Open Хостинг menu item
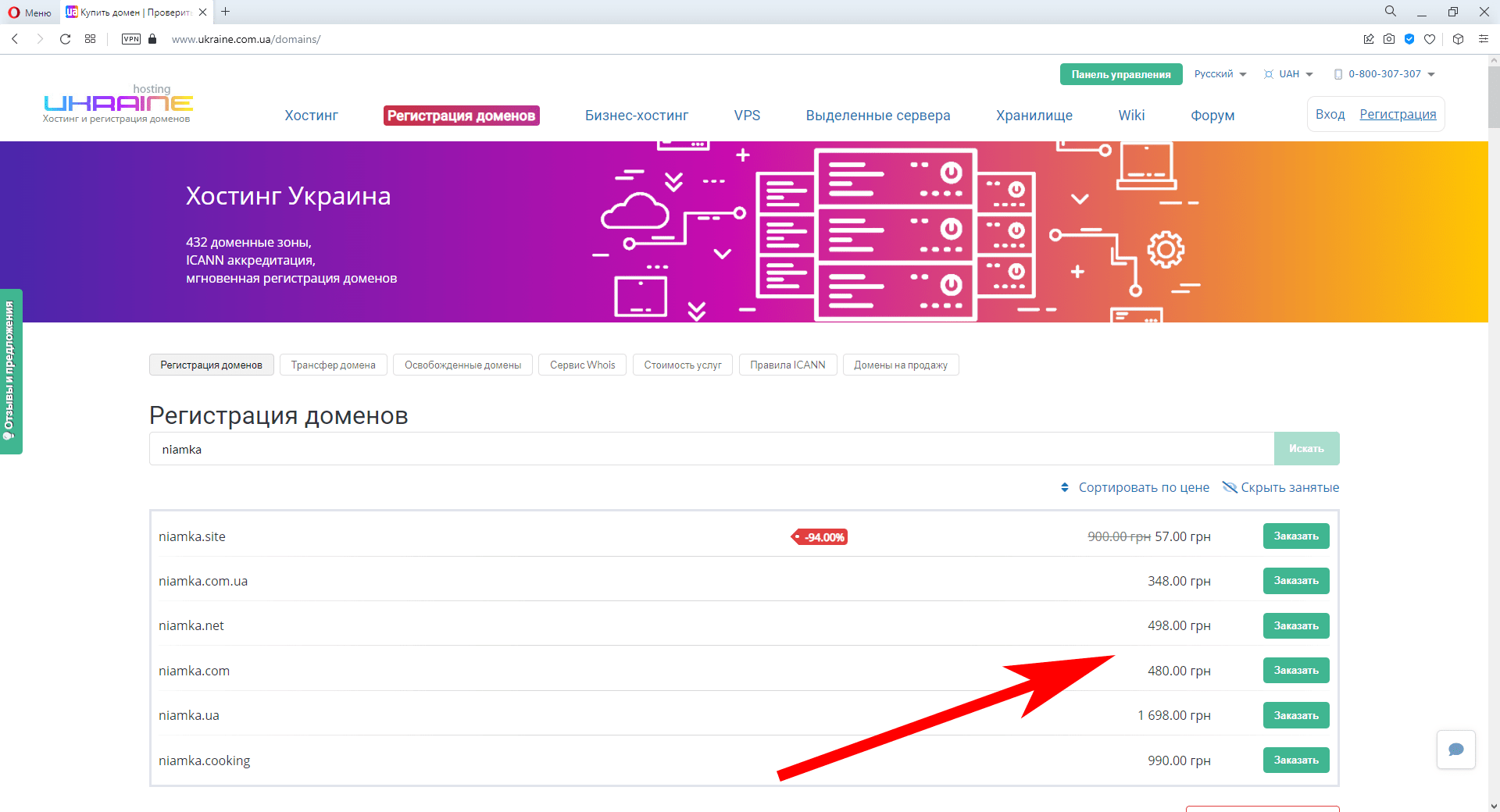 click(x=311, y=116)
